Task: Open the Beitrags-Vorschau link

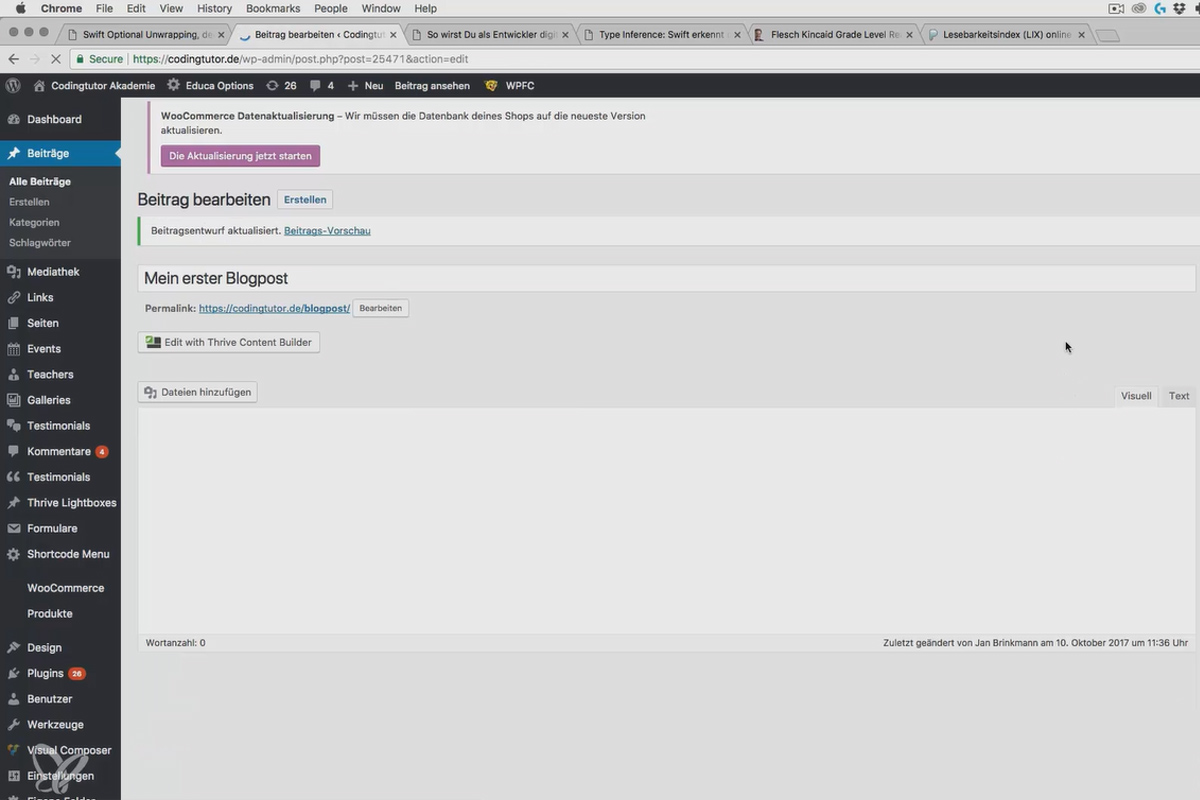Action: (x=327, y=231)
